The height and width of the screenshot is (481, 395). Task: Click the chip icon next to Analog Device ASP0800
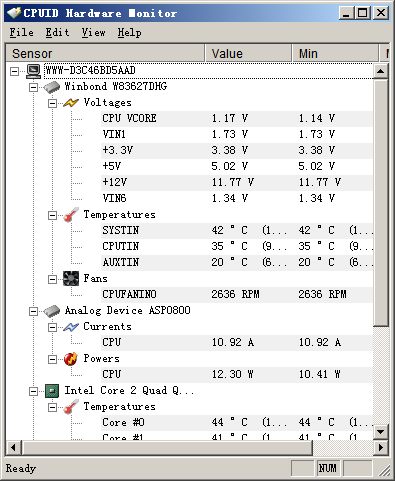(52, 311)
